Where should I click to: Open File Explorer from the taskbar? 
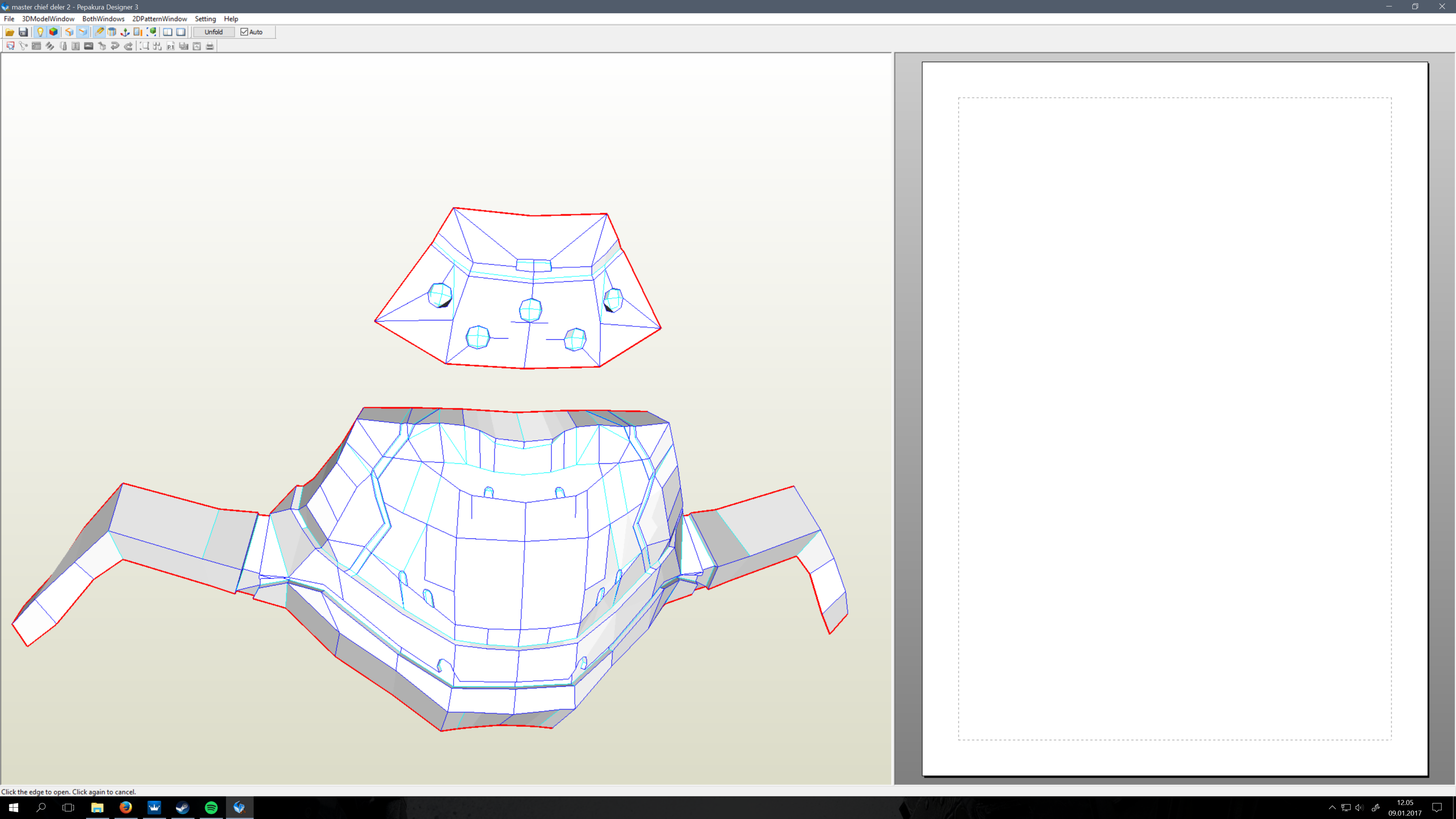point(97,807)
